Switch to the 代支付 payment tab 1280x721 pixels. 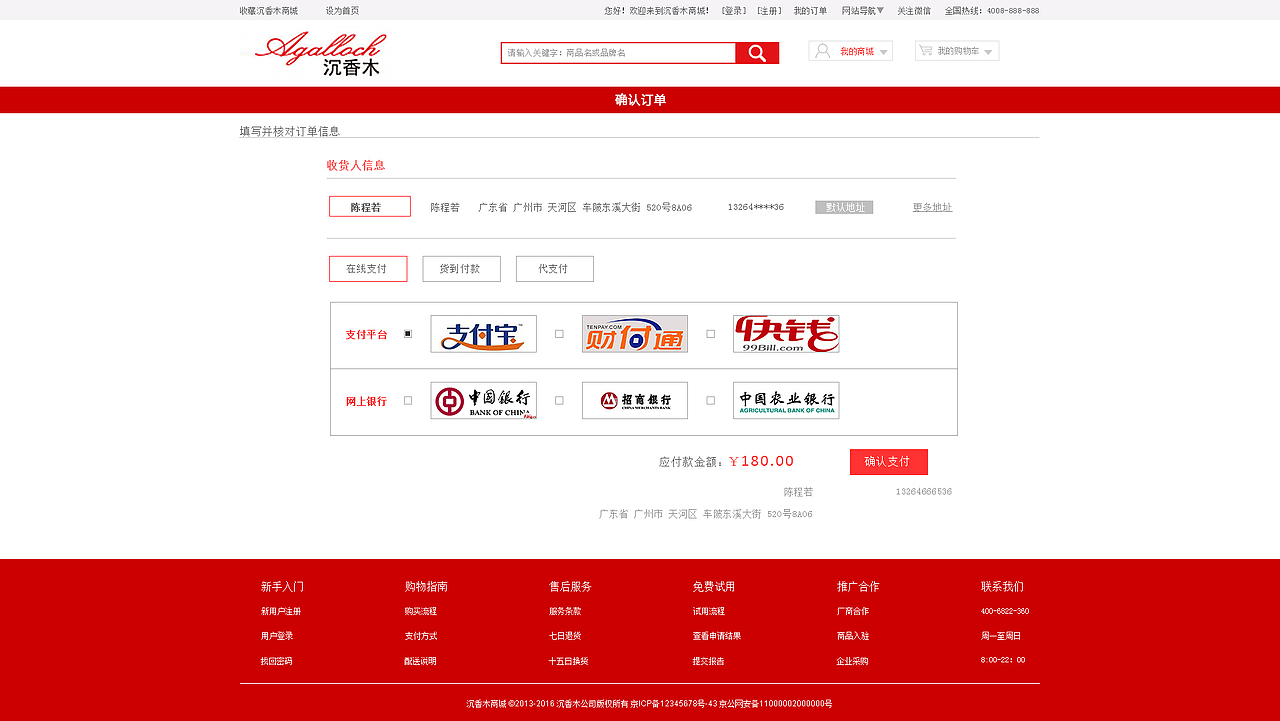tap(555, 269)
